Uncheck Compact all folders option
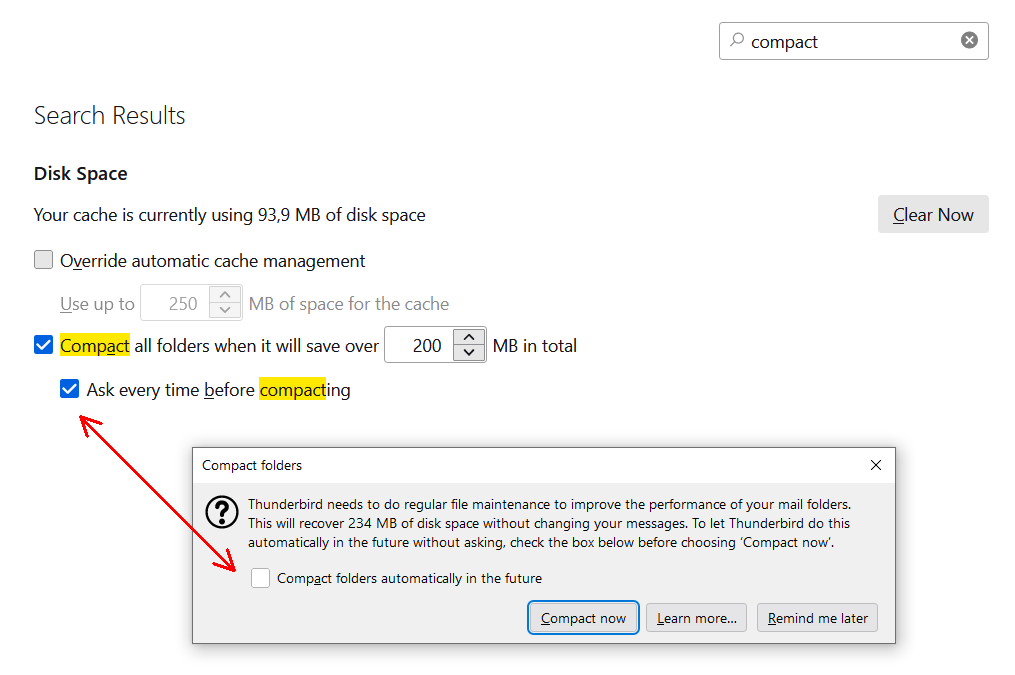Viewport: 1015px width, 675px height. pyautogui.click(x=44, y=346)
